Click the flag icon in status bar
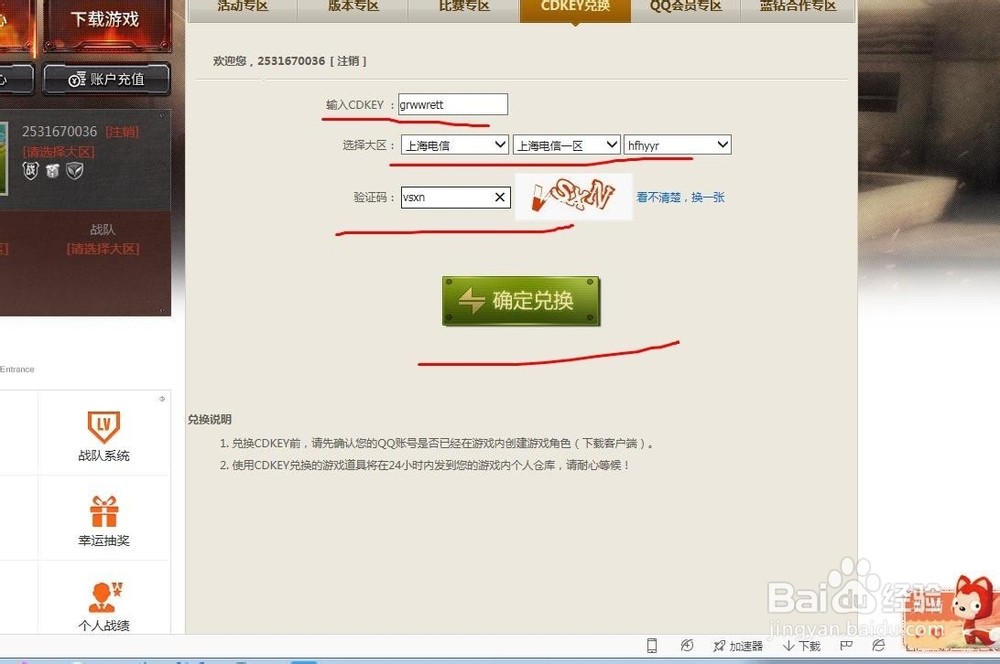The height and width of the screenshot is (664, 1000). click(x=846, y=646)
